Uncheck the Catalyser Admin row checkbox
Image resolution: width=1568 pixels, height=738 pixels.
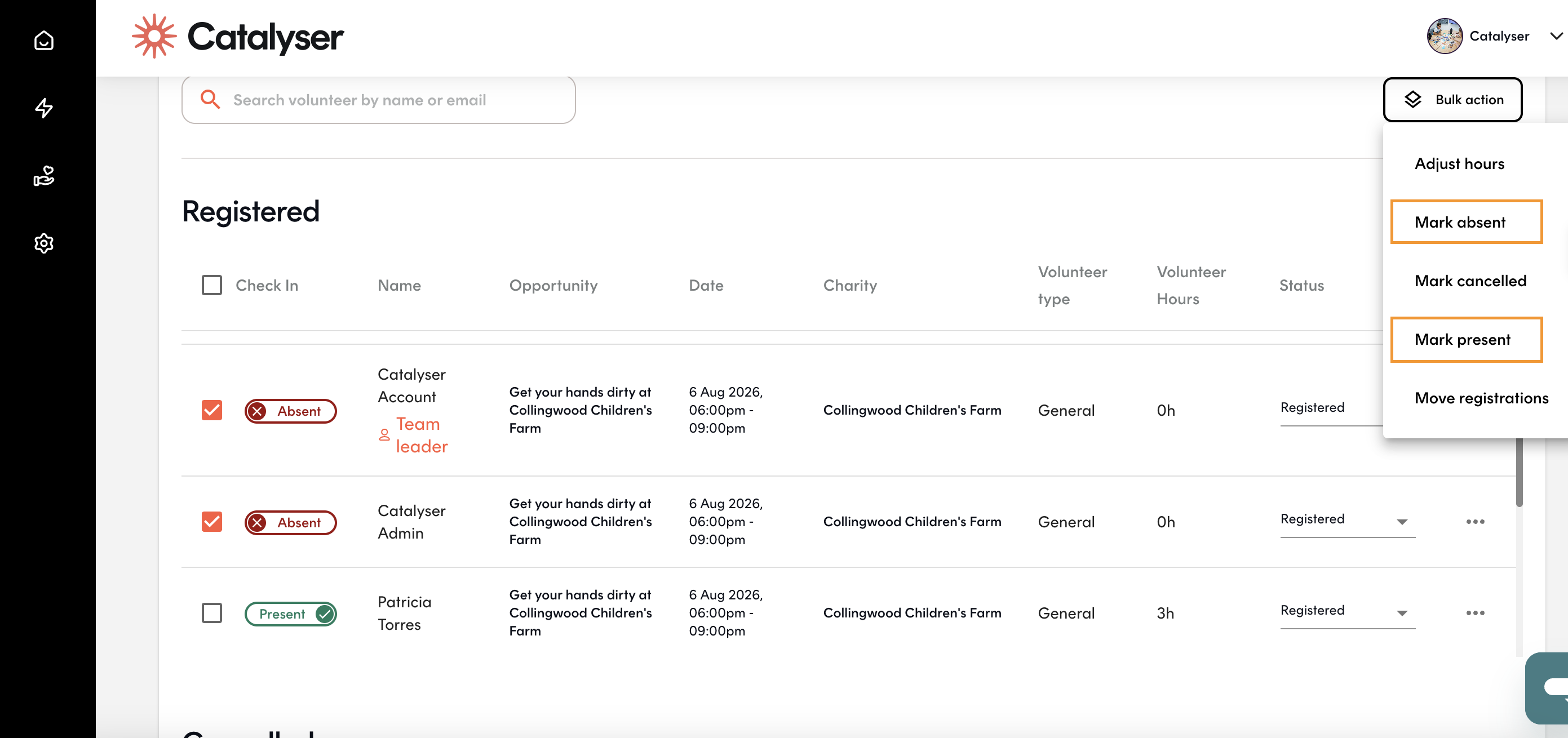click(212, 522)
